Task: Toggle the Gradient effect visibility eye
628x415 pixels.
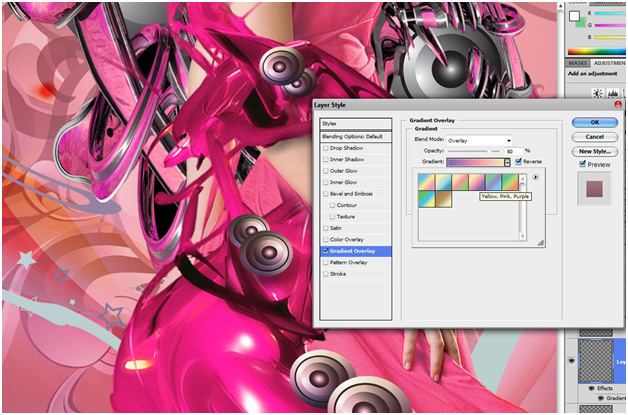Action: pyautogui.click(x=601, y=398)
